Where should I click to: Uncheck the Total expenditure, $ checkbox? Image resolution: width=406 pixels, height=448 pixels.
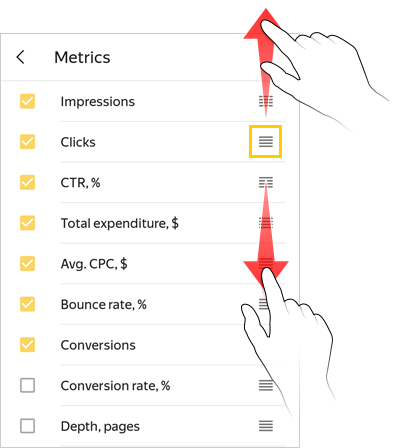click(27, 223)
